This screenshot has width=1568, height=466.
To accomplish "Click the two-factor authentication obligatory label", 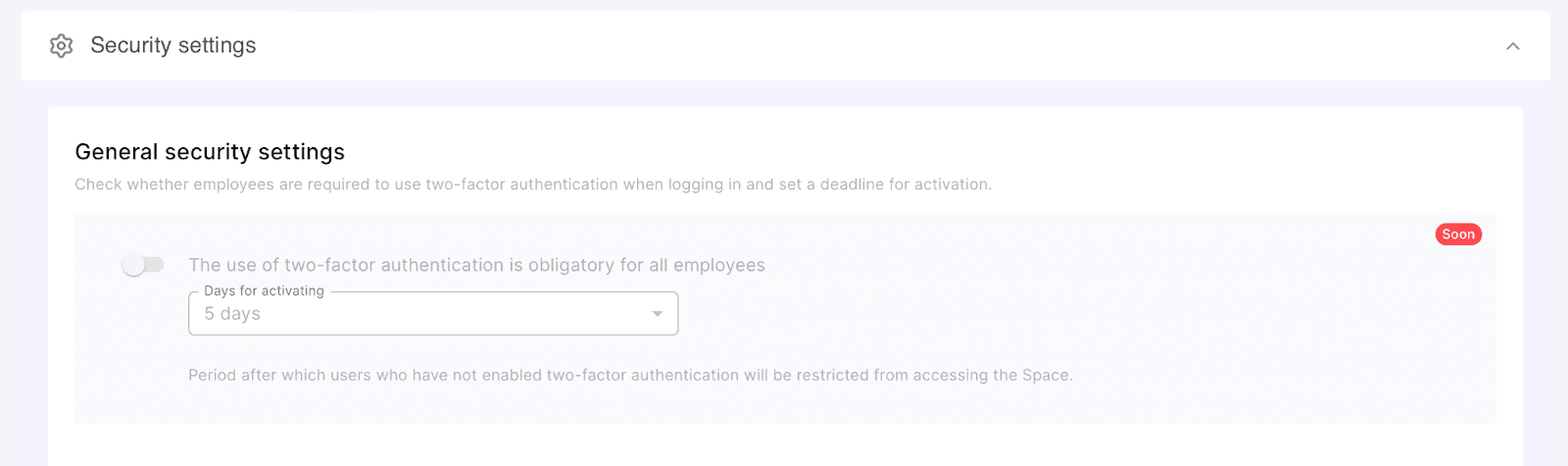I will click(476, 265).
